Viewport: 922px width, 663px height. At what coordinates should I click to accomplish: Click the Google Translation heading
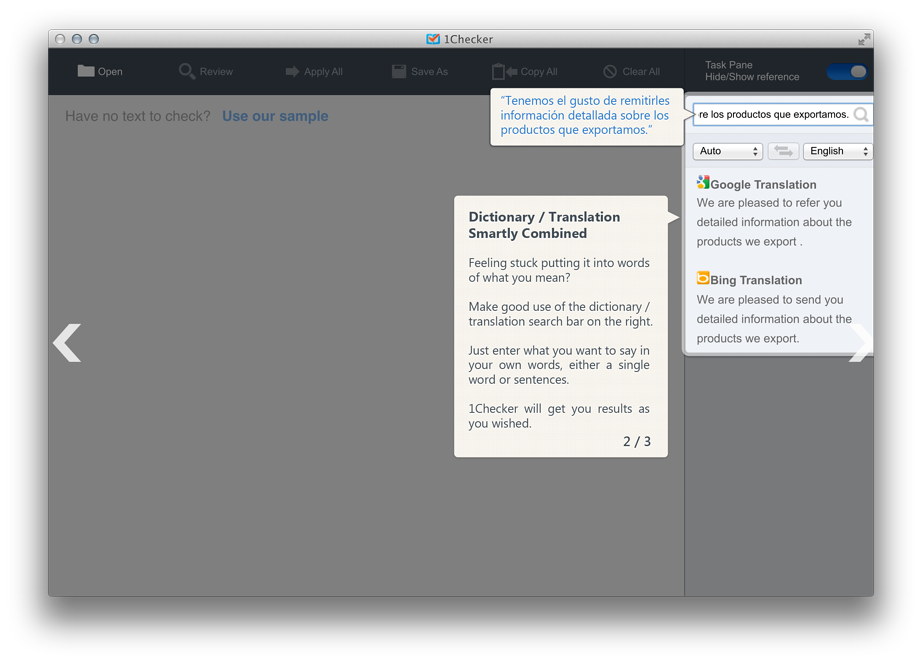click(x=763, y=185)
